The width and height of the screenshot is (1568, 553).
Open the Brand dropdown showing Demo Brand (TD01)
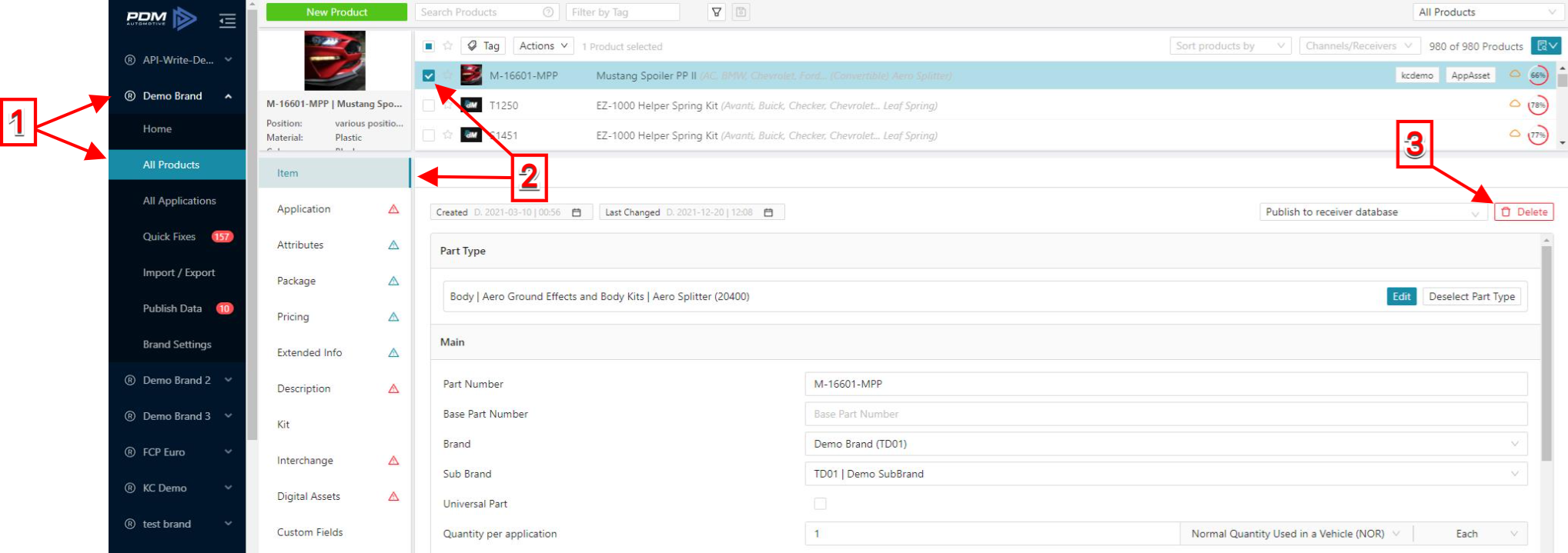click(x=1166, y=444)
